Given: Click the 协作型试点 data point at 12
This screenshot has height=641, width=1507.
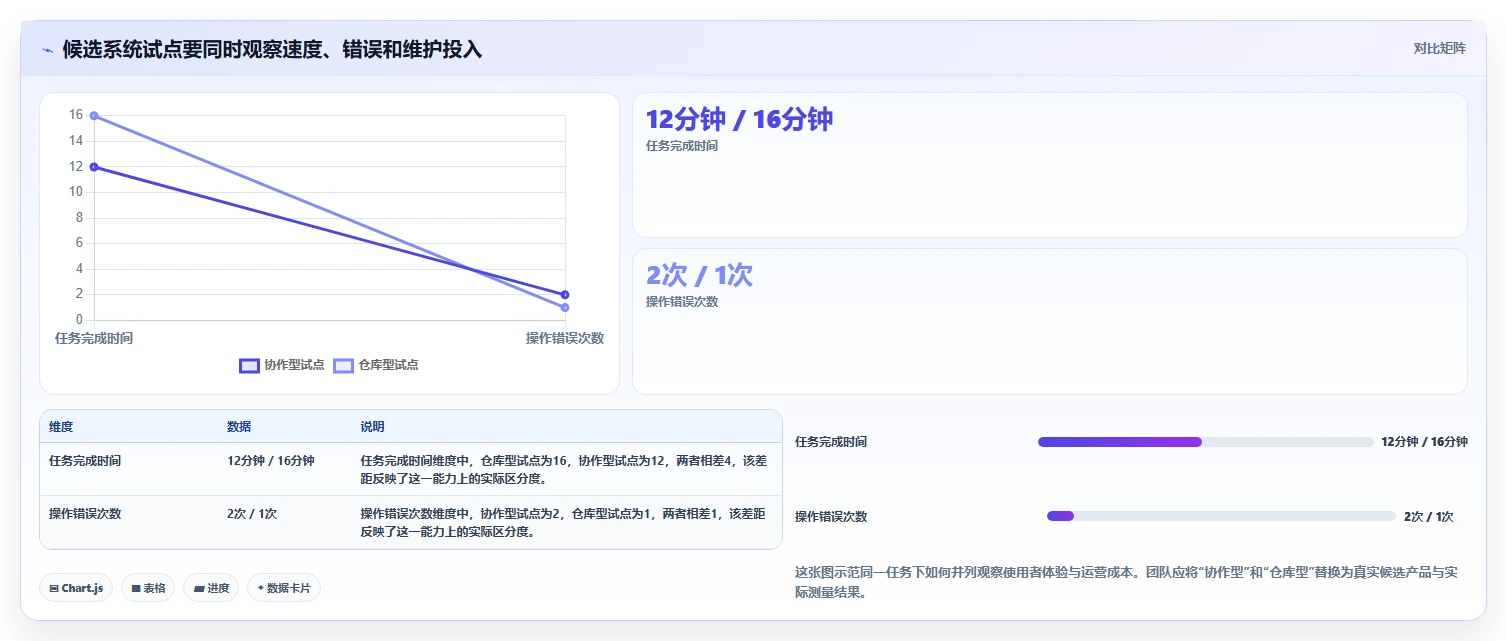Looking at the screenshot, I should tap(94, 167).
